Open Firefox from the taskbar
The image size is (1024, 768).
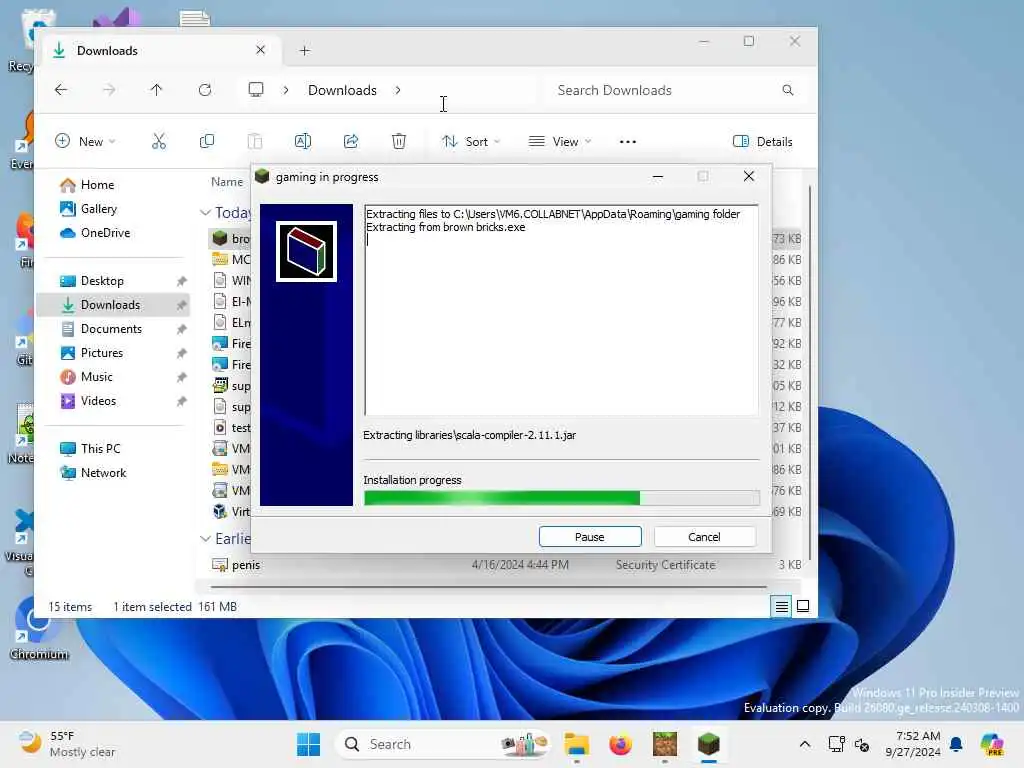(x=620, y=744)
